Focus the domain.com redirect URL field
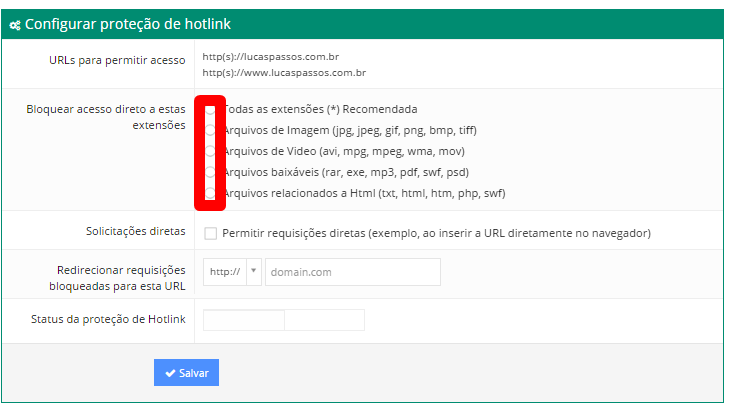 tap(352, 272)
